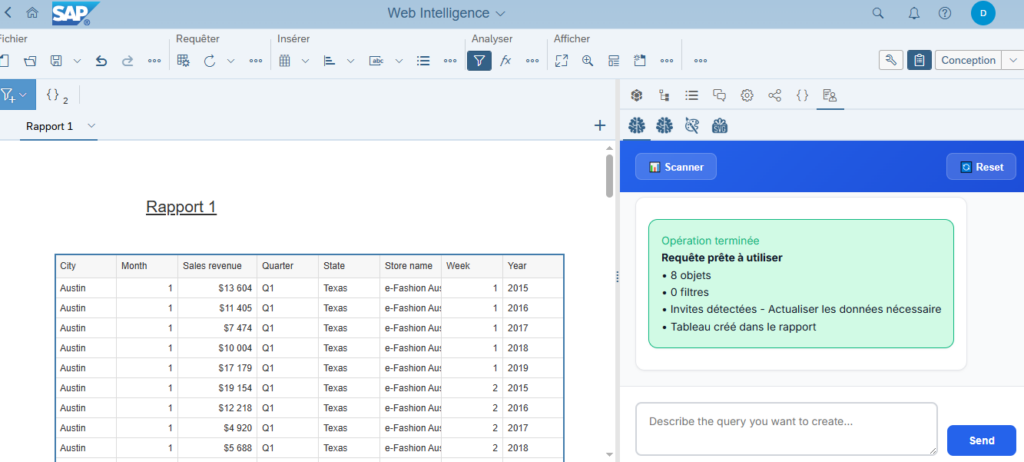Open the formula editor (fx)
This screenshot has height=462, width=1024.
point(506,61)
